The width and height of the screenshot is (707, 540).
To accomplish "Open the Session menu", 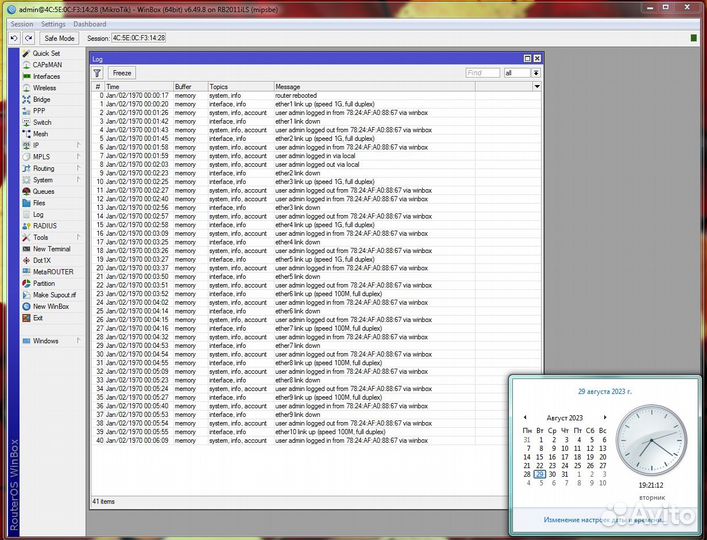I will tap(22, 24).
